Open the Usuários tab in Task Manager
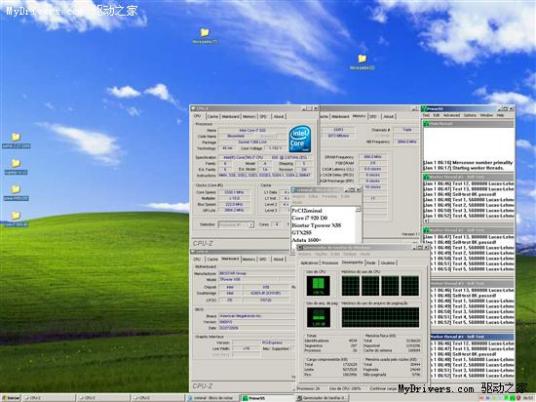Screen dimensions: 536x402 (387, 263)
